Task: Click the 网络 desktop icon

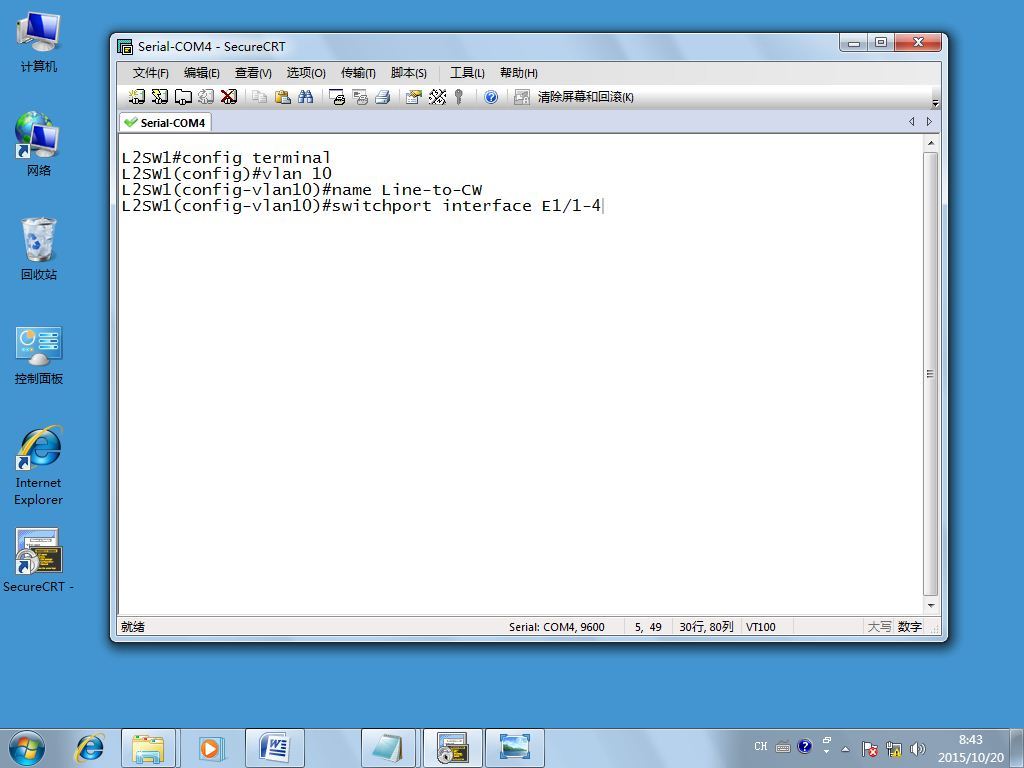Action: tap(39, 144)
